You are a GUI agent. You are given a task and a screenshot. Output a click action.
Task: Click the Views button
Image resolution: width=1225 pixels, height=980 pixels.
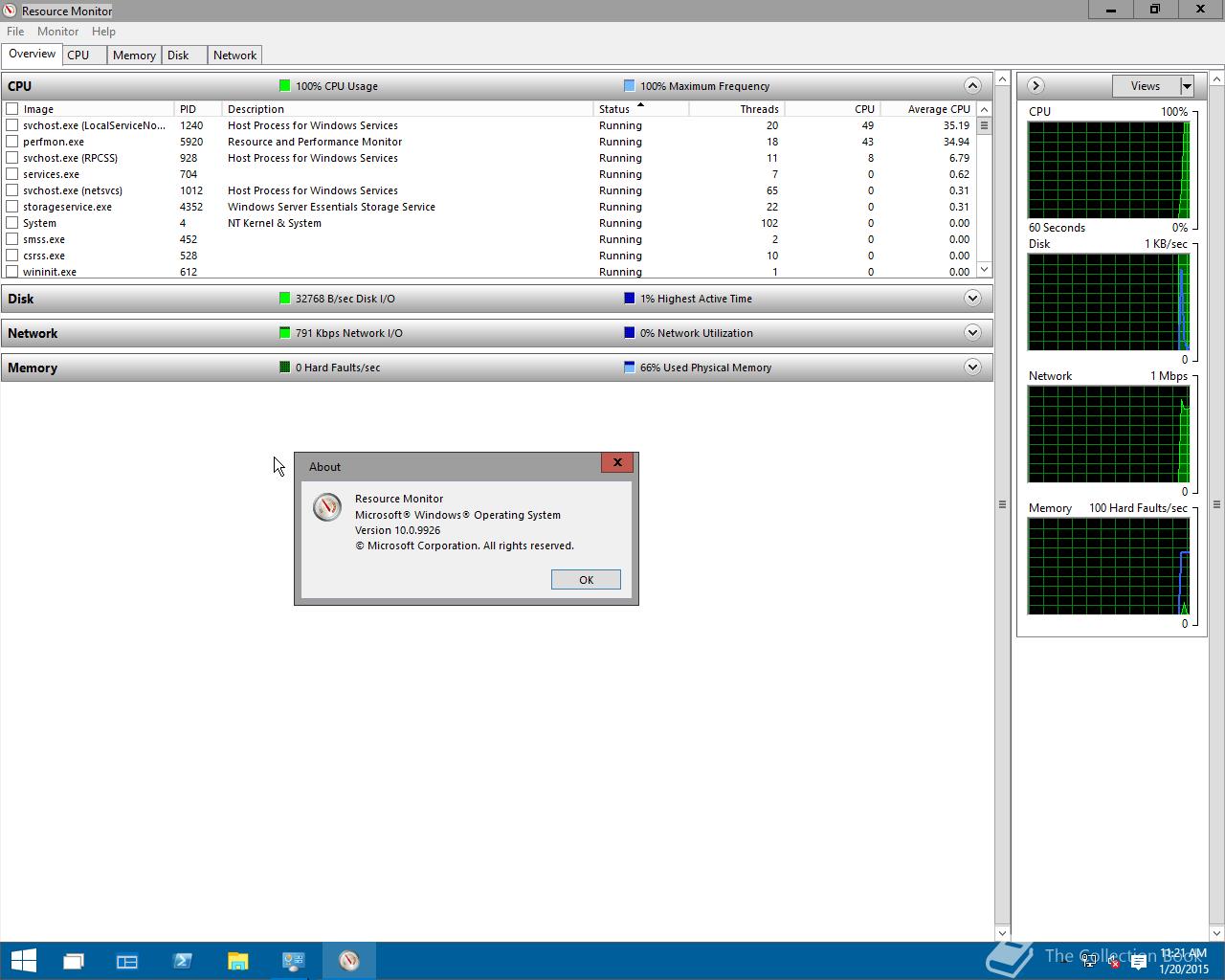click(x=1146, y=86)
